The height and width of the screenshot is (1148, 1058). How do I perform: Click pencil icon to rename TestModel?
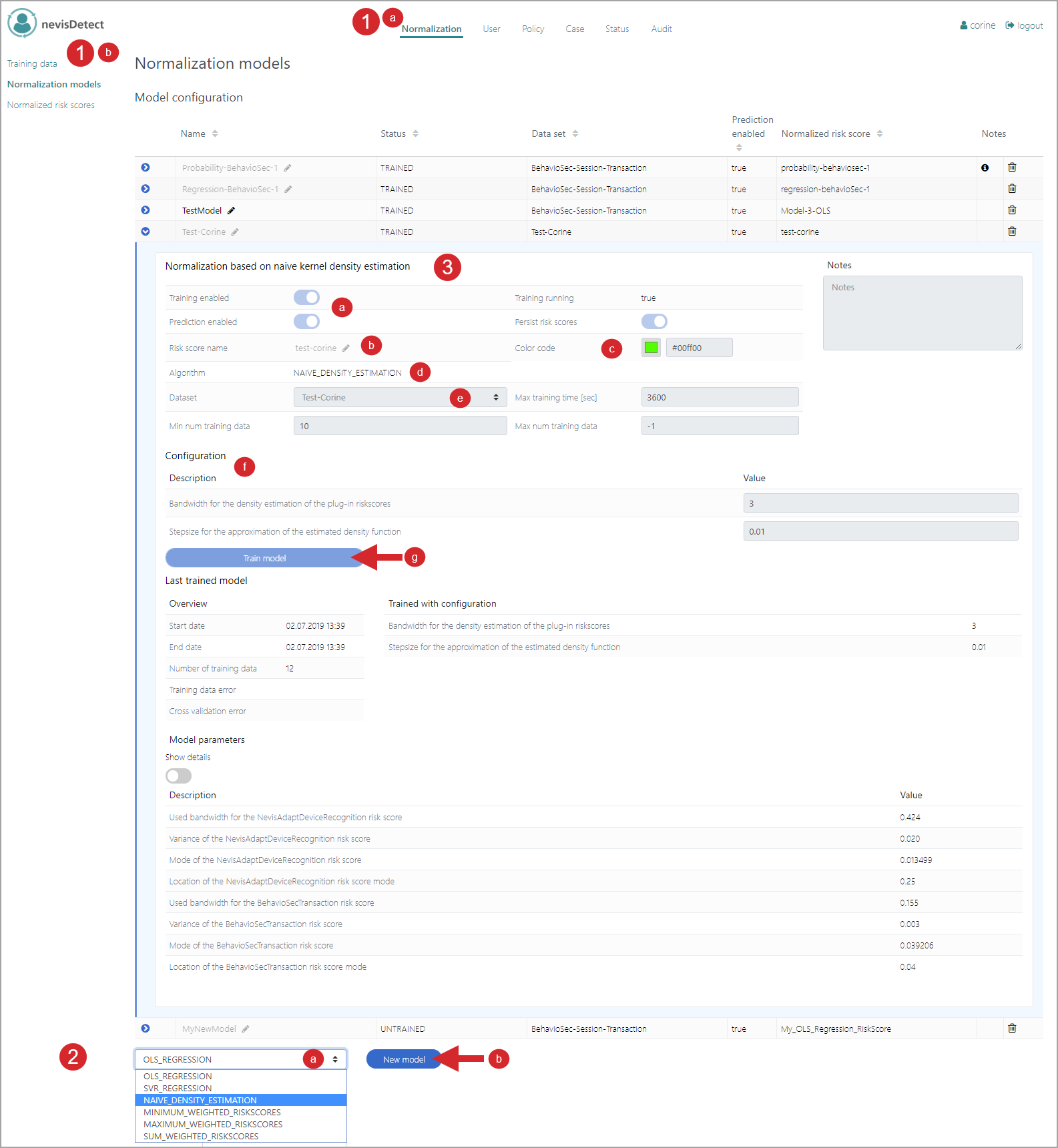[x=232, y=211]
